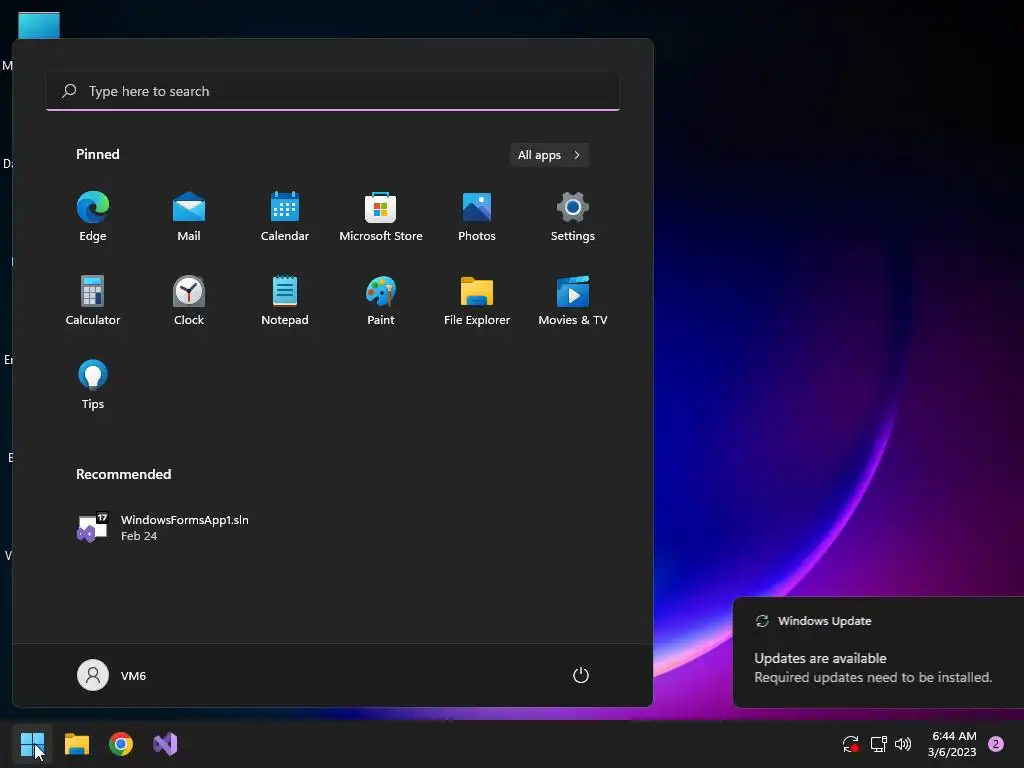Open Visual Studio from the taskbar

pyautogui.click(x=165, y=744)
